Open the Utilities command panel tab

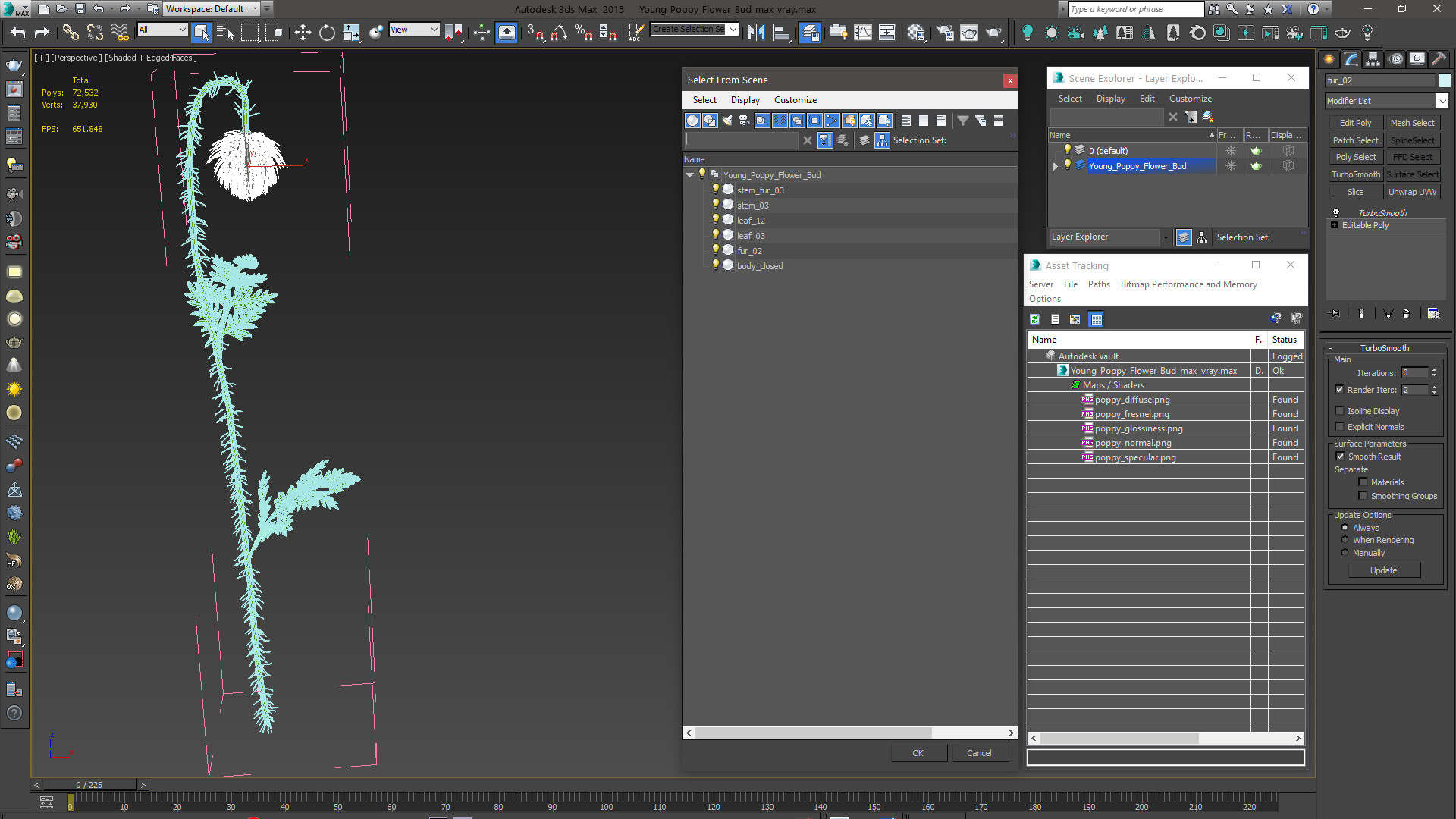coord(1439,59)
